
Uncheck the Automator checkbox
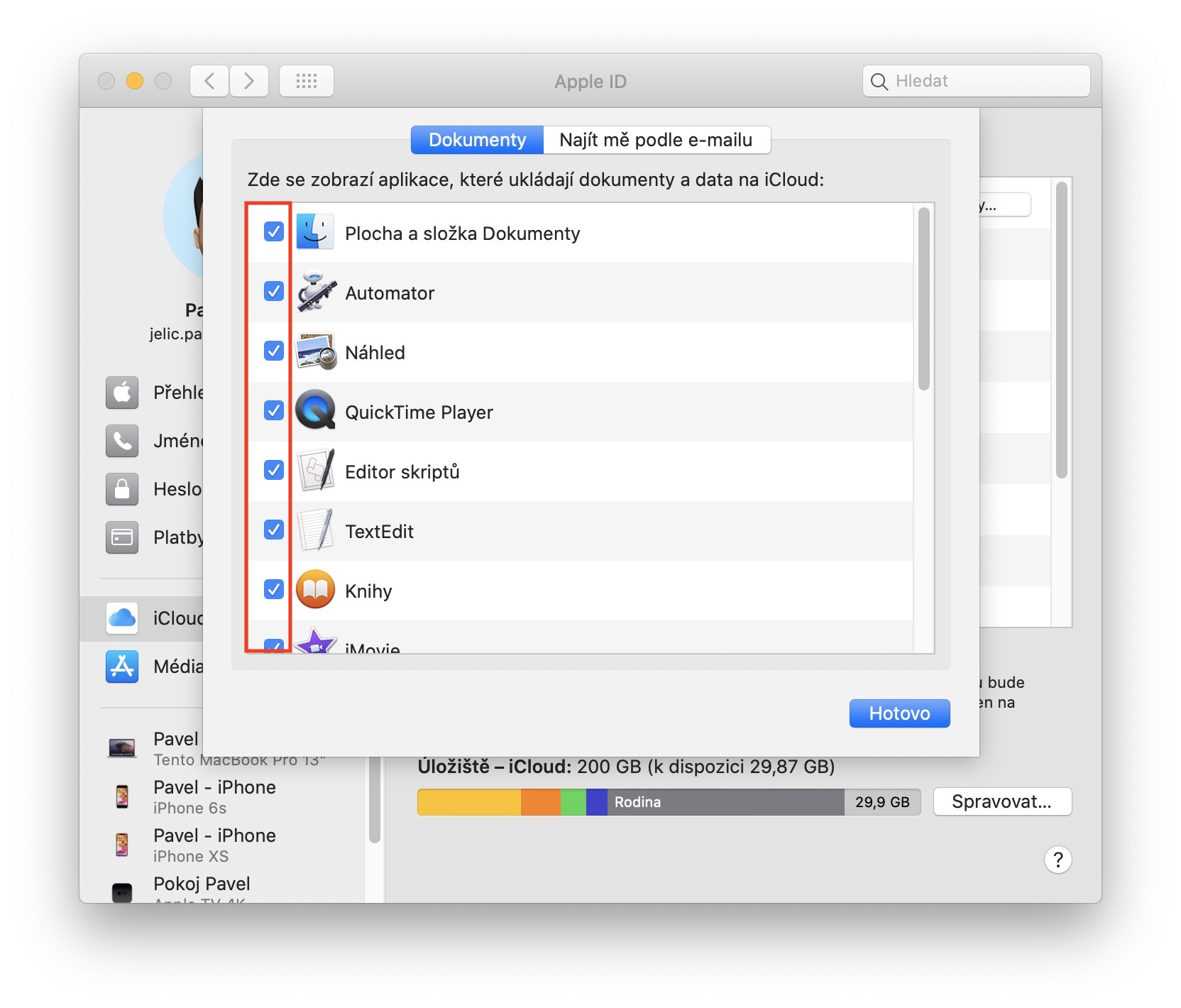pos(274,291)
